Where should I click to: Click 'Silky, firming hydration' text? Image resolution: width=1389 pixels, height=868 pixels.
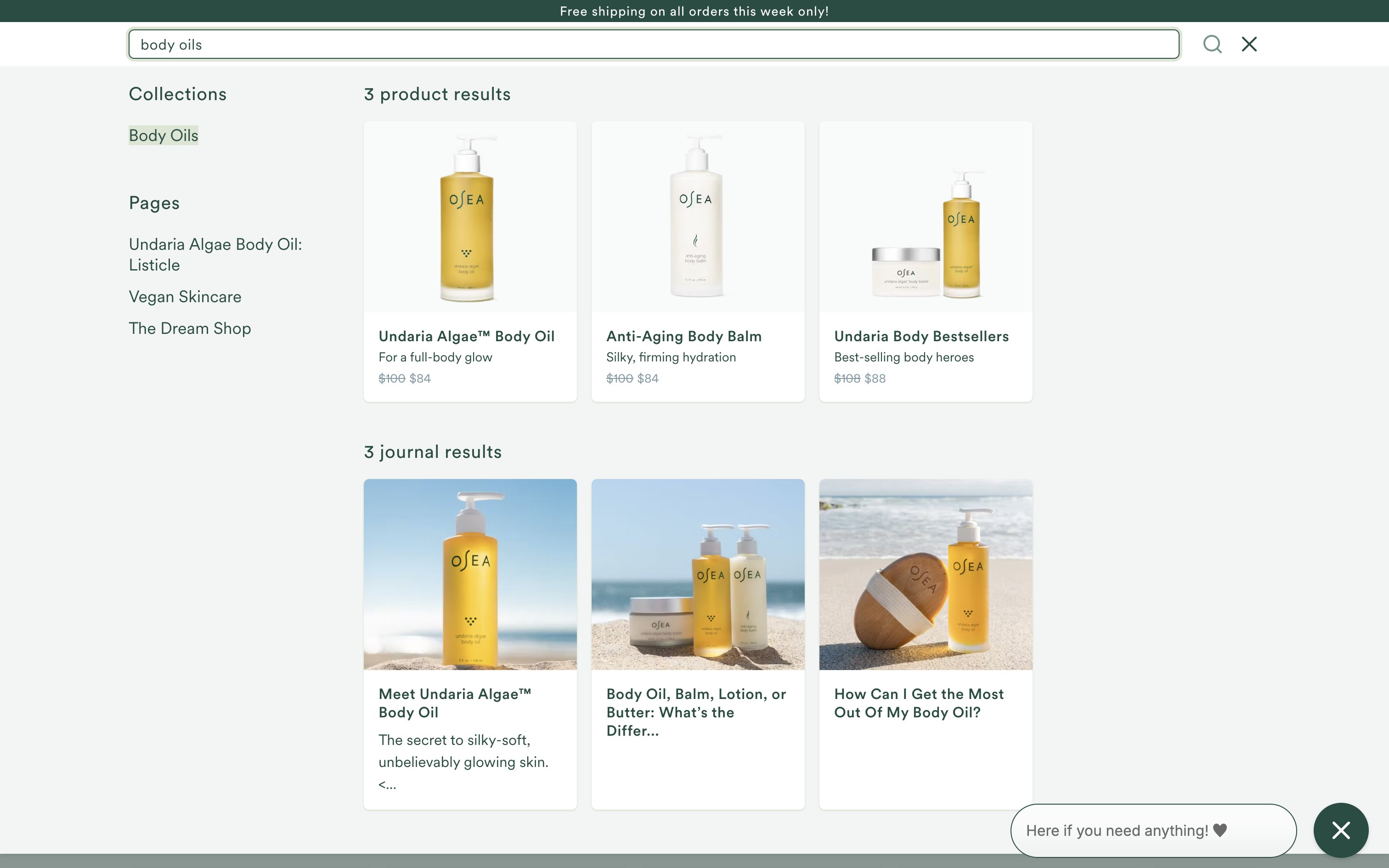coord(671,357)
